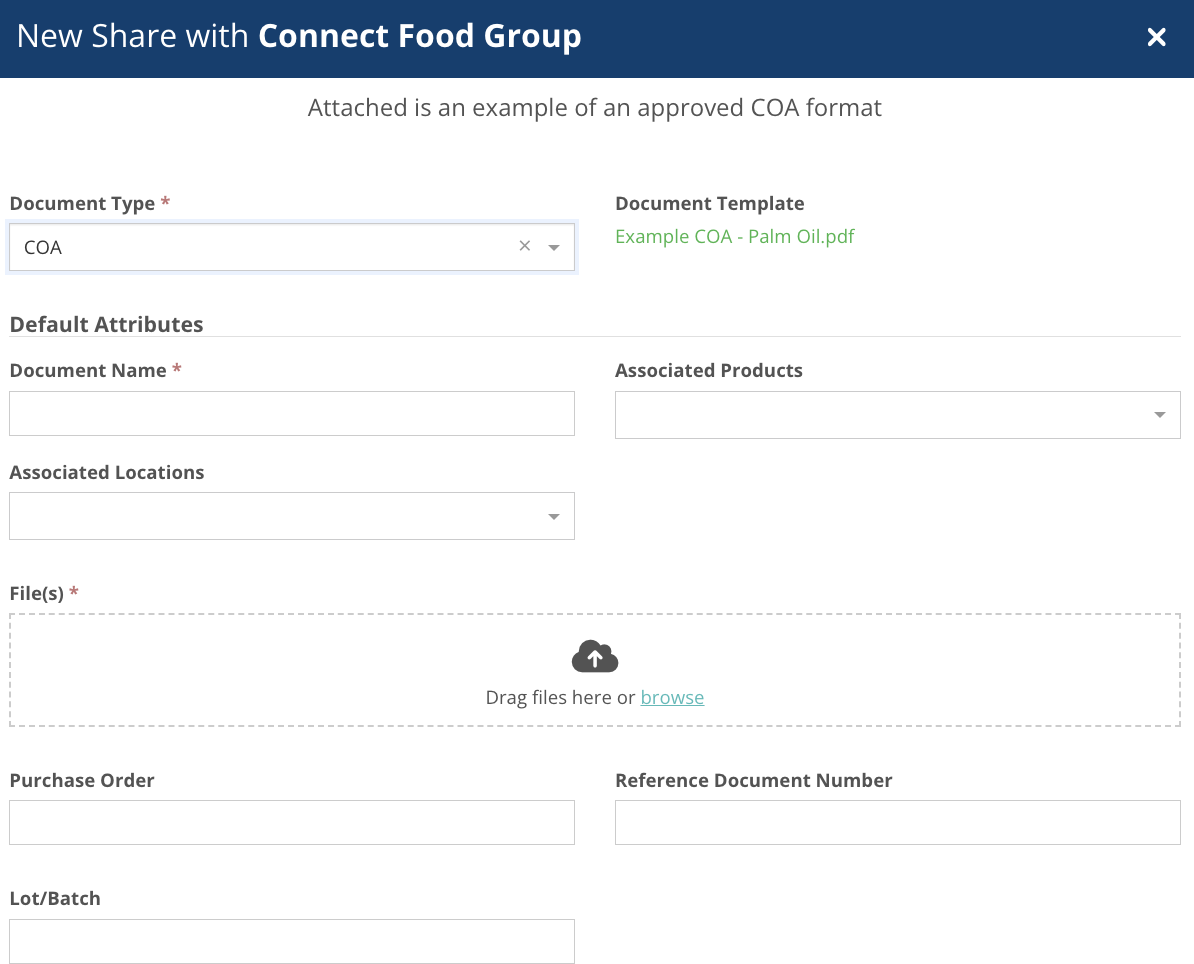Click the browse link to select files
Image resolution: width=1194 pixels, height=964 pixels.
coord(672,698)
